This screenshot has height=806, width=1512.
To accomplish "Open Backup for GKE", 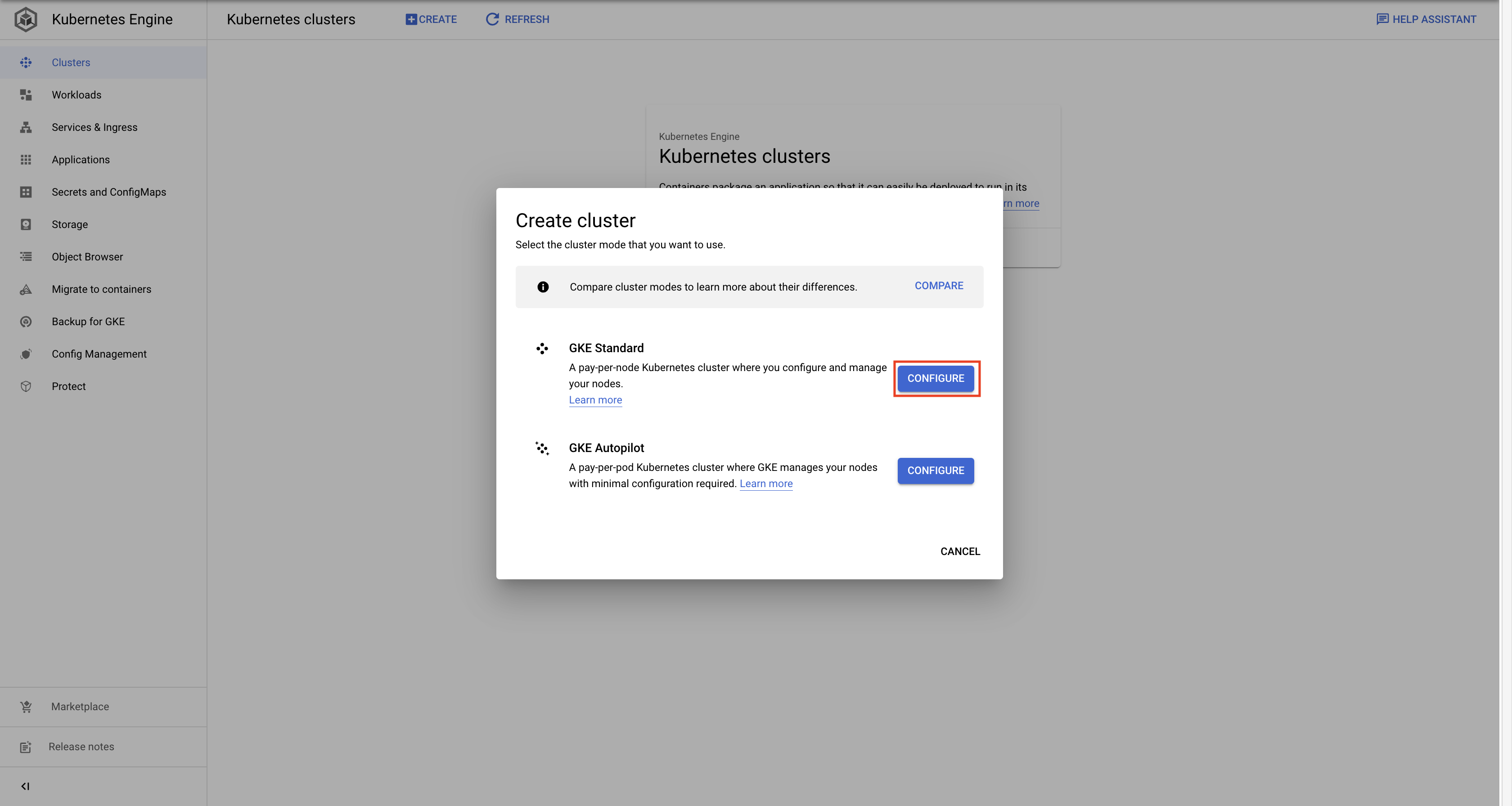I will (25, 322).
